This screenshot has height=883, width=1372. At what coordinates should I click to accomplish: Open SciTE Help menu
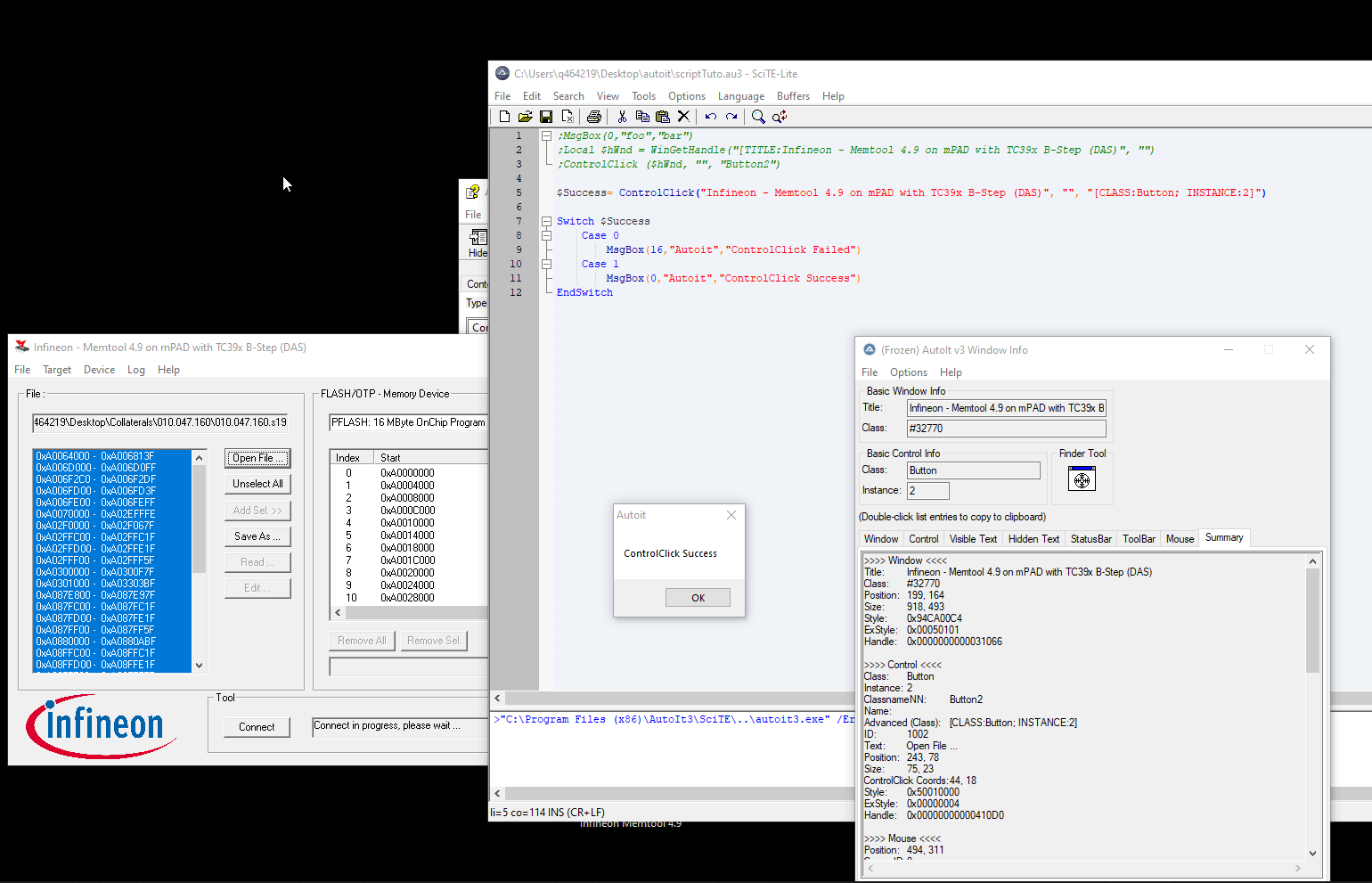833,96
